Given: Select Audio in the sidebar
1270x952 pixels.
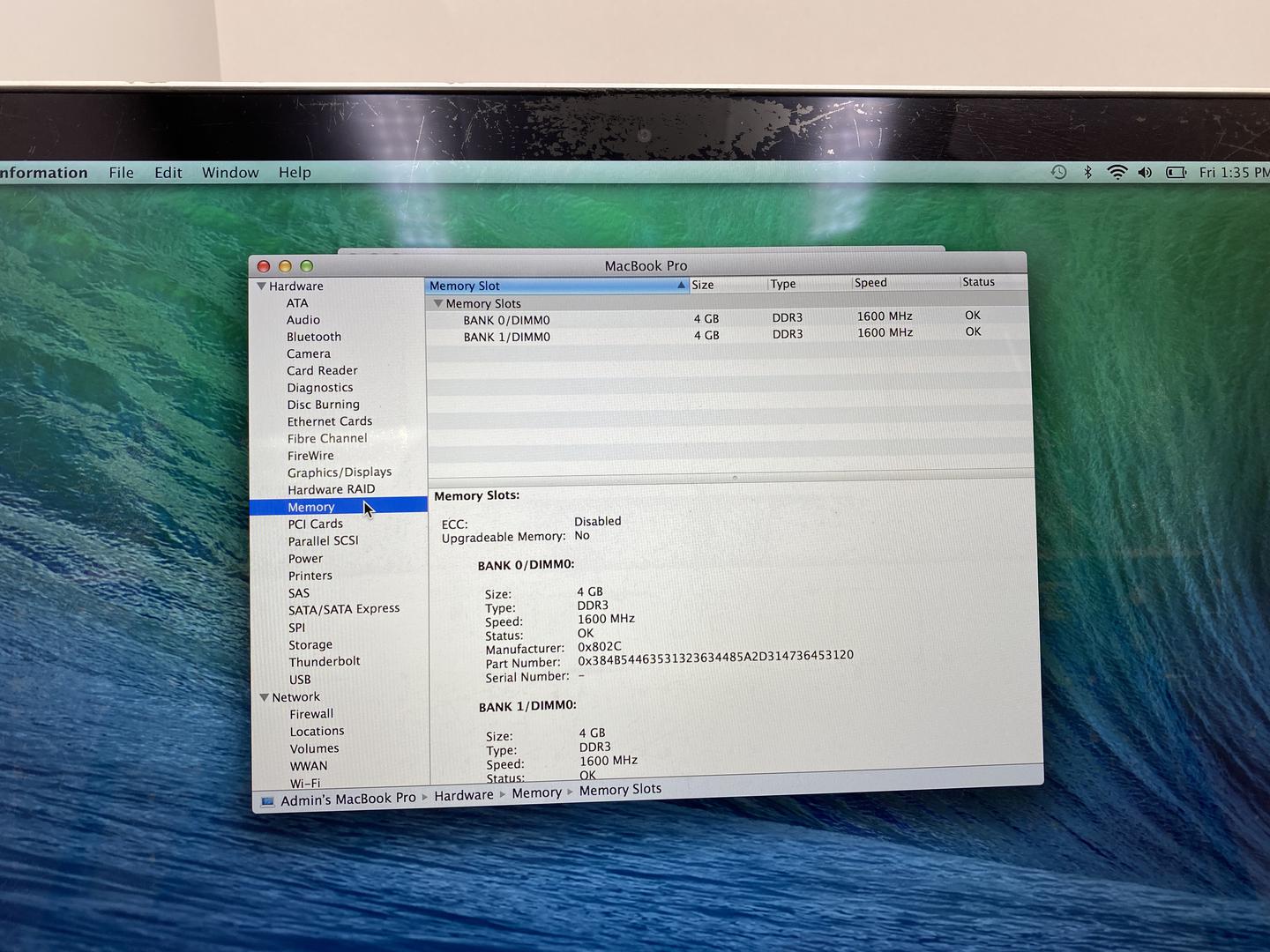Looking at the screenshot, I should tap(303, 320).
